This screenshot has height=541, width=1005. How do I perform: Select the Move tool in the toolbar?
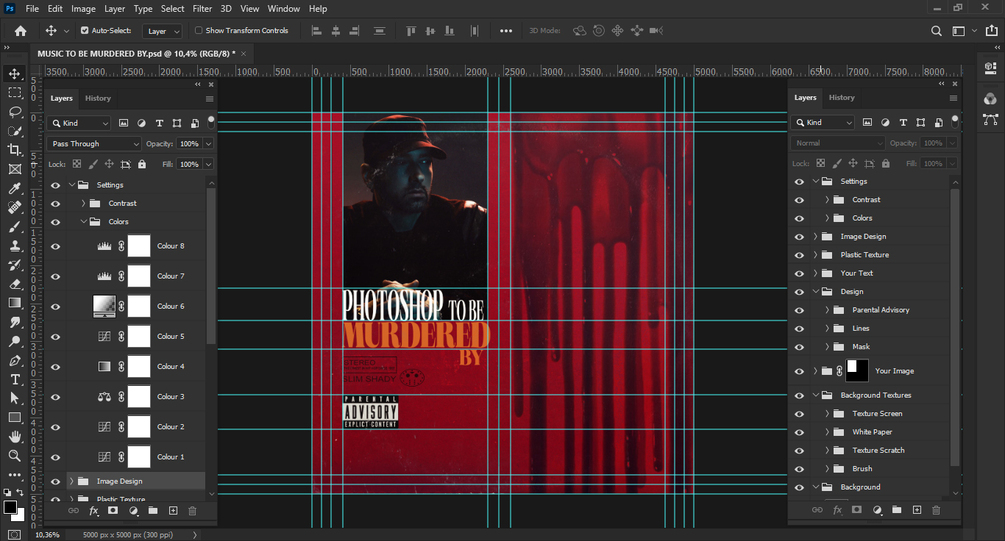14,74
